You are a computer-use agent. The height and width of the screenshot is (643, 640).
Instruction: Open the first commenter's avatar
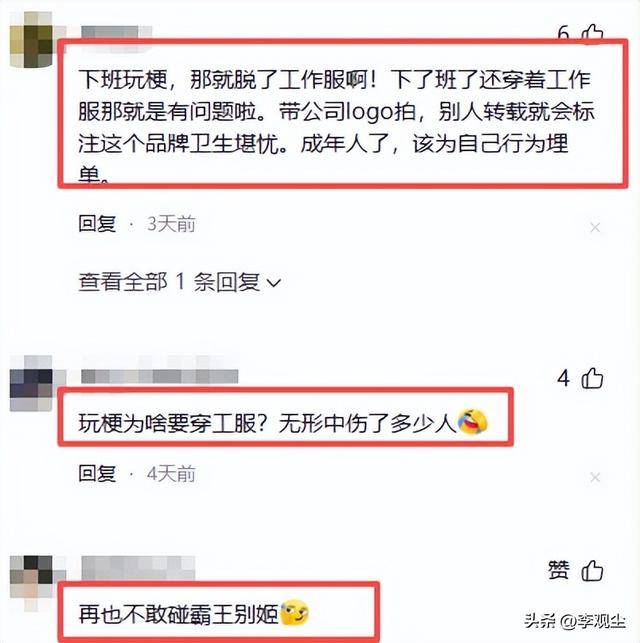coord(32,40)
